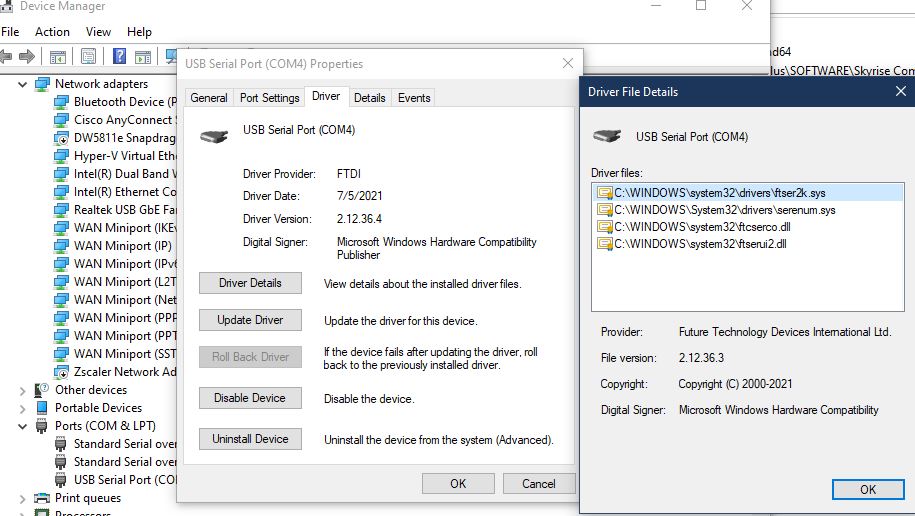Click the serenum.sys file icon

tap(605, 210)
